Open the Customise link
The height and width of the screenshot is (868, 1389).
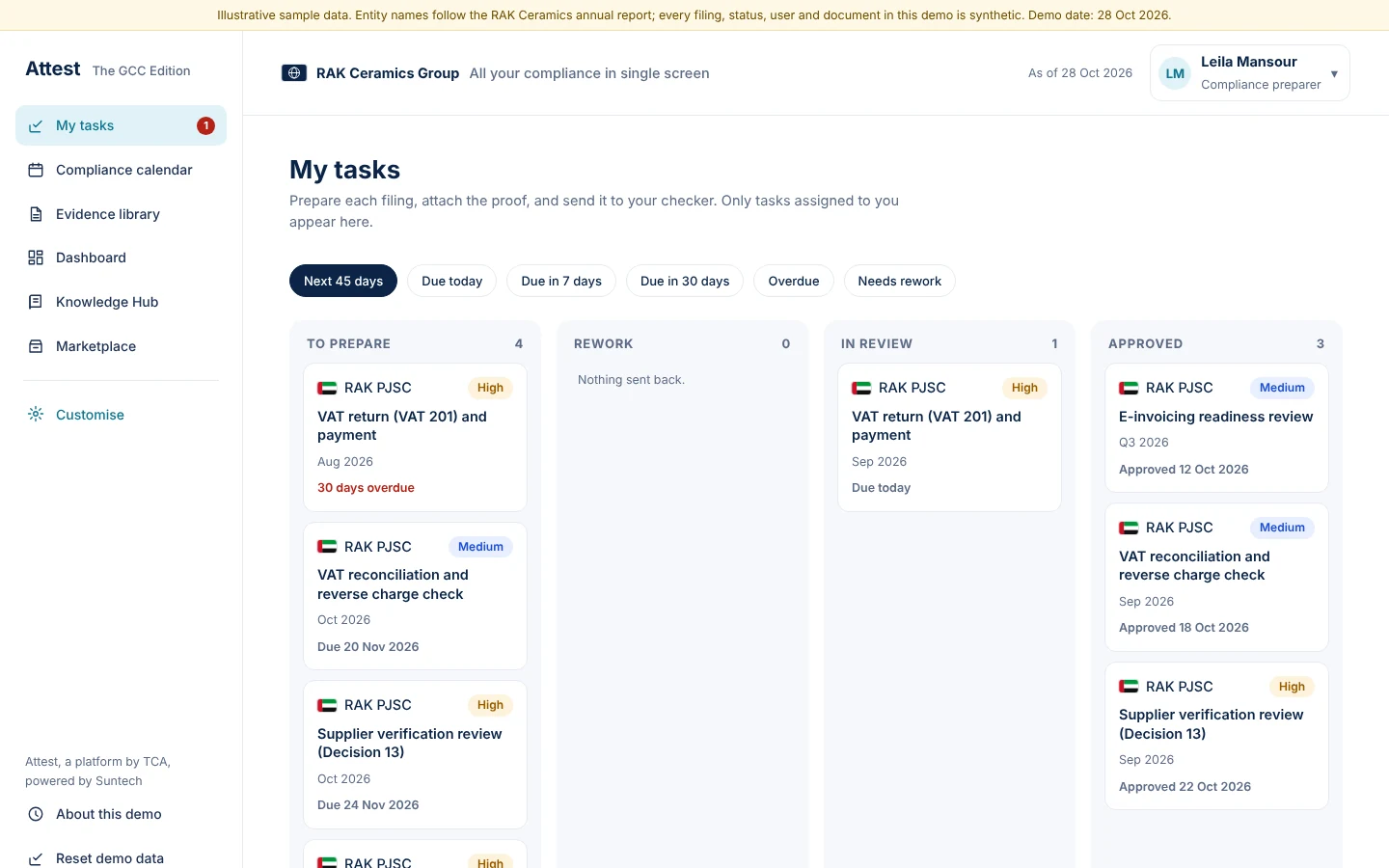pyautogui.click(x=122, y=415)
